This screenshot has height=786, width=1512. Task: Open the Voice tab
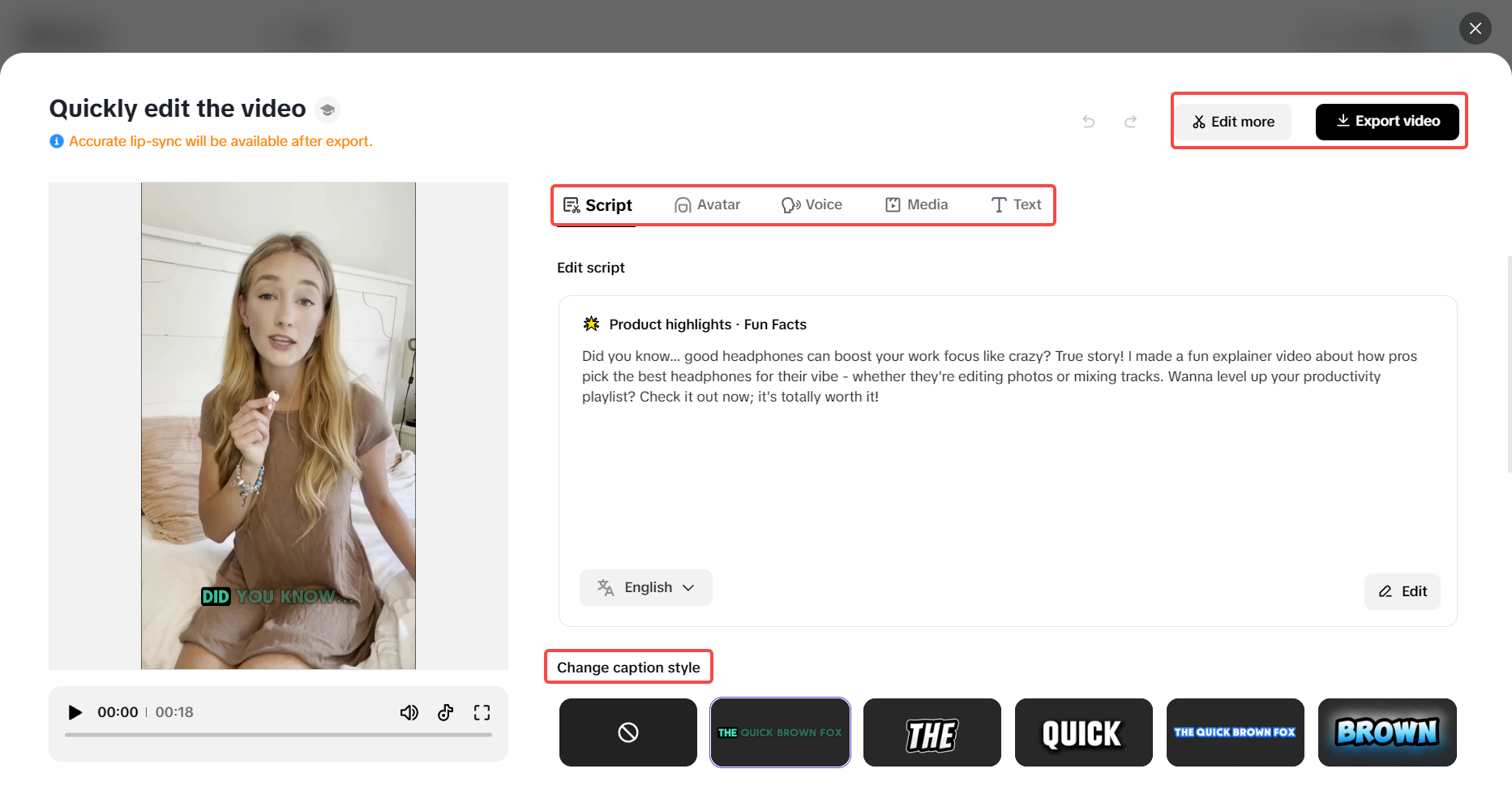(x=812, y=205)
